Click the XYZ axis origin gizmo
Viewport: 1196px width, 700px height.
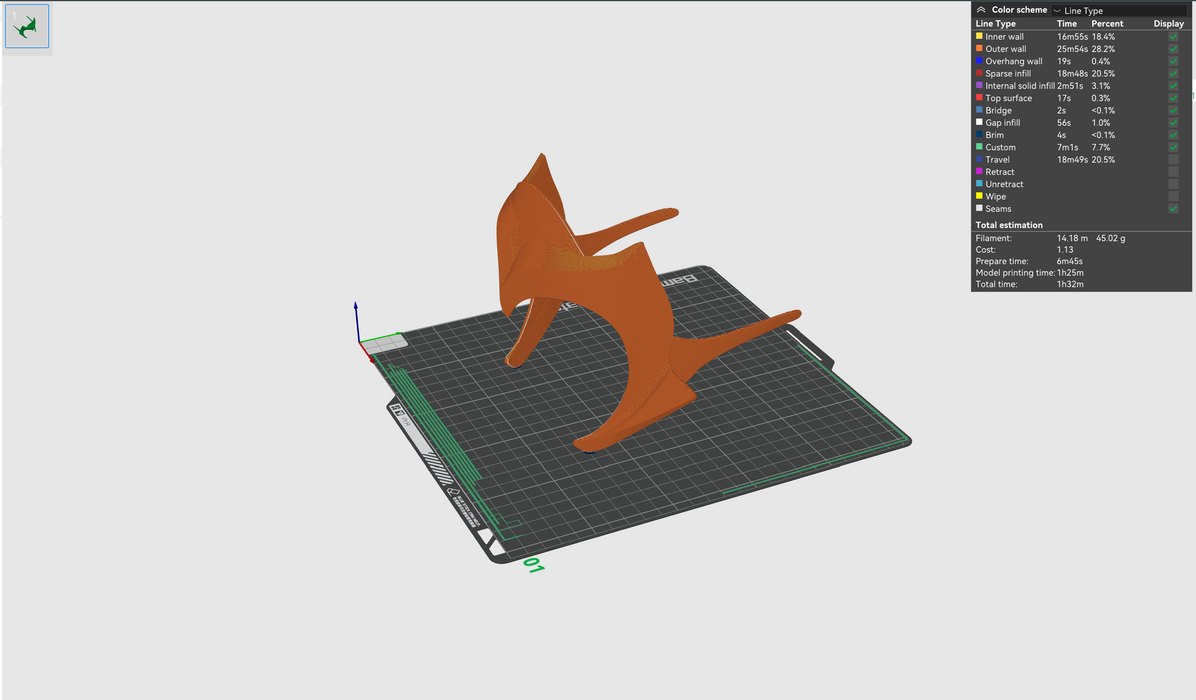[x=360, y=342]
